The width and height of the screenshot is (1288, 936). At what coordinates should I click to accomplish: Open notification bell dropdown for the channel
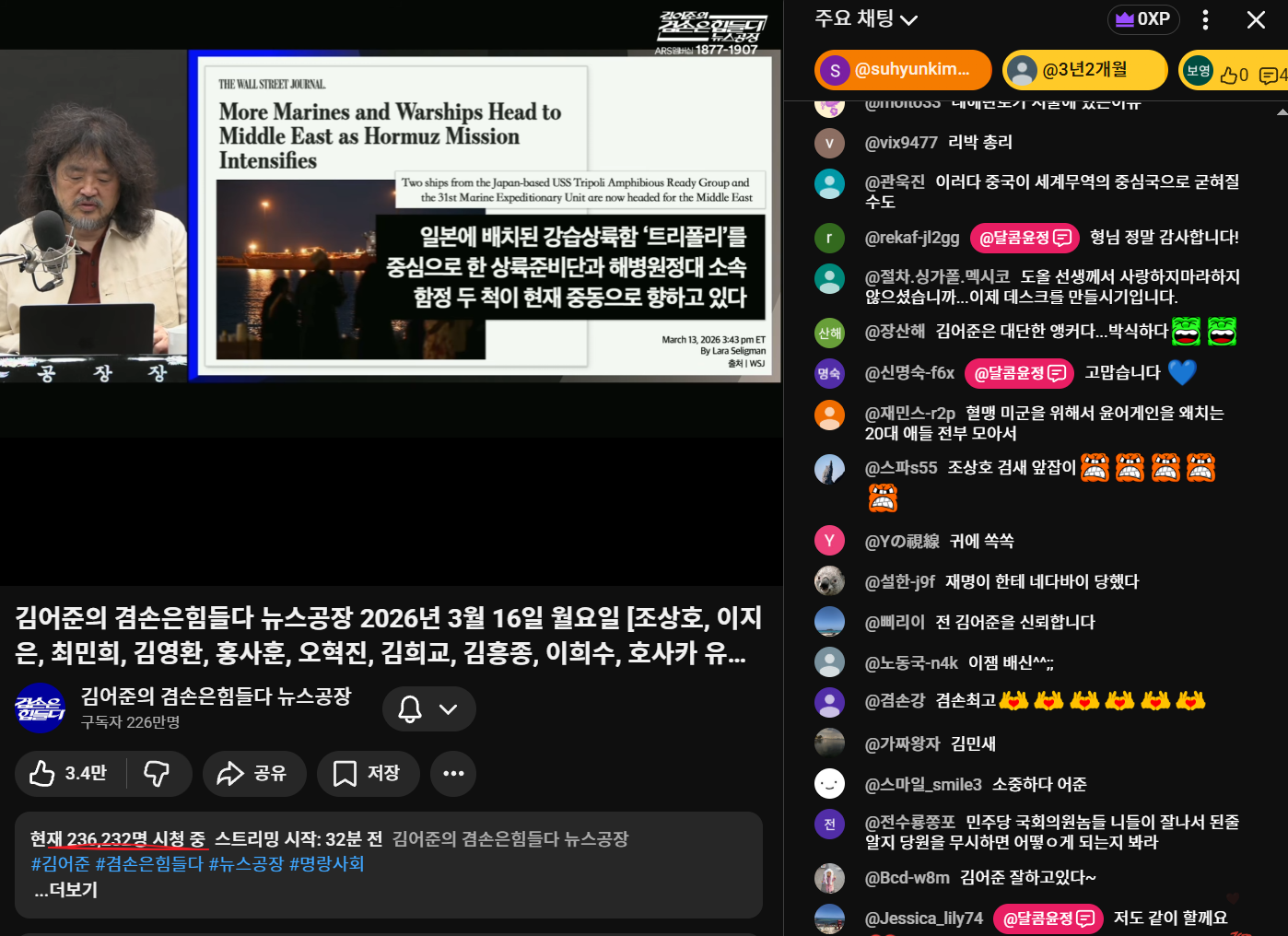click(428, 708)
